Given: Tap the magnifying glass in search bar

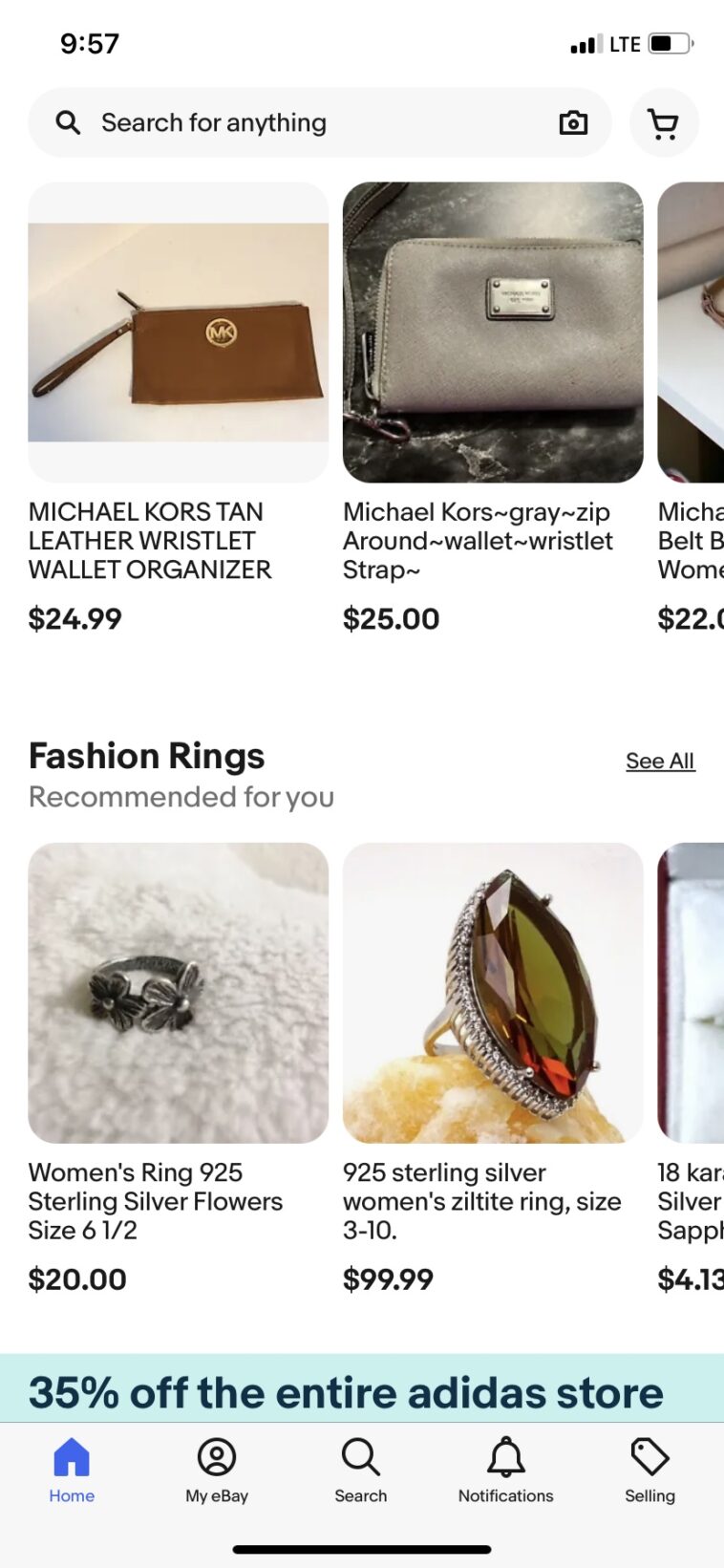Looking at the screenshot, I should [x=68, y=123].
